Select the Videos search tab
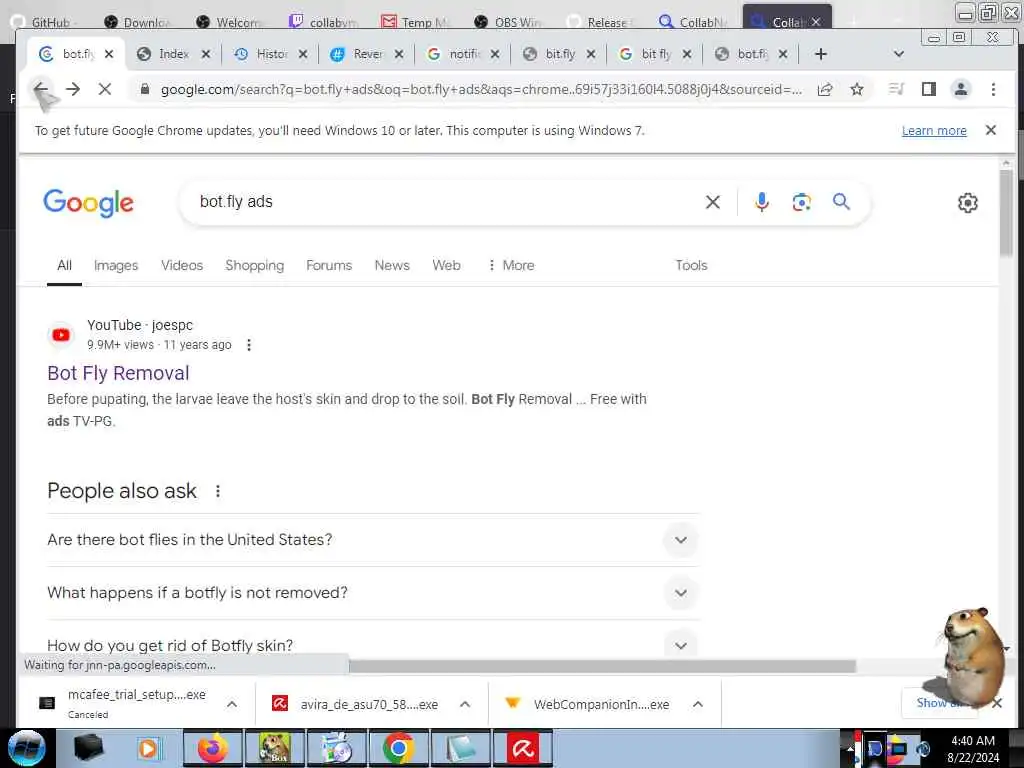 click(182, 265)
